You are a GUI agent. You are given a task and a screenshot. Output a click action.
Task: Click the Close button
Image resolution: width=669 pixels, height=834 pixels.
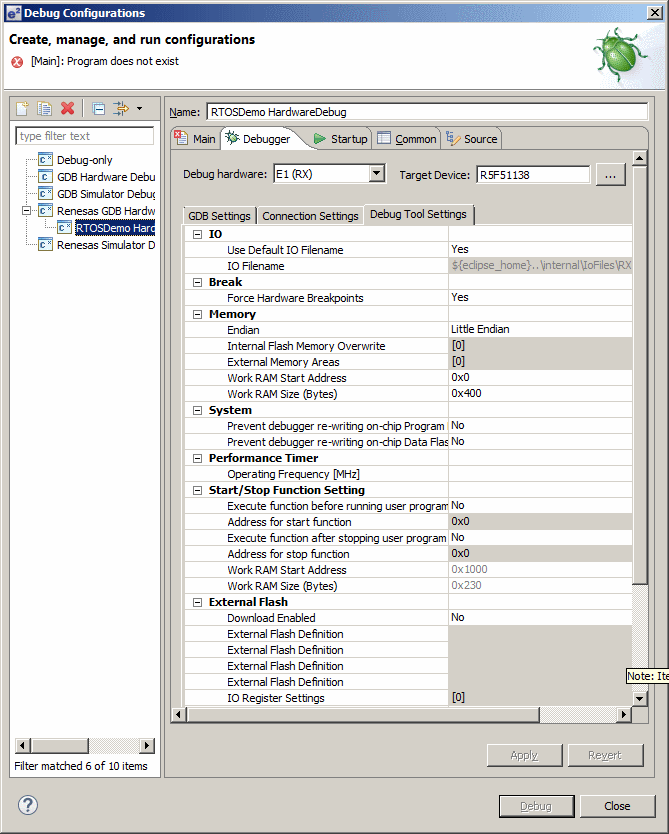pyautogui.click(x=617, y=806)
